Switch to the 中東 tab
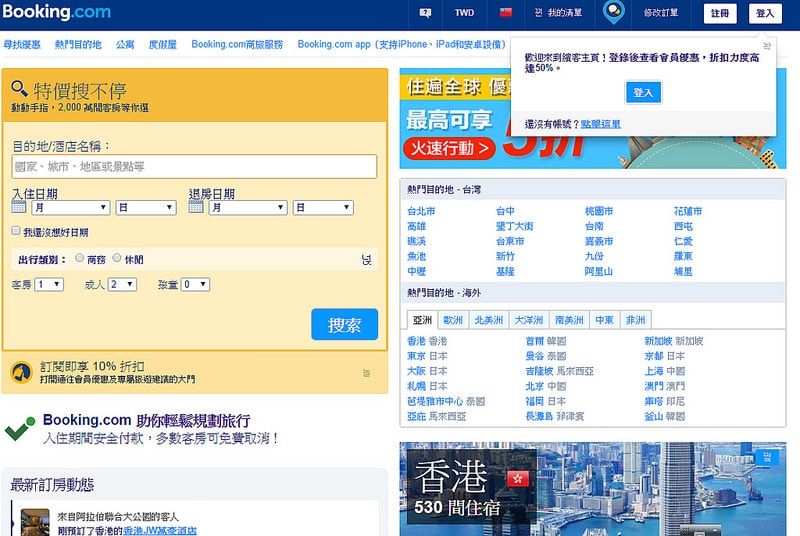 [605, 320]
